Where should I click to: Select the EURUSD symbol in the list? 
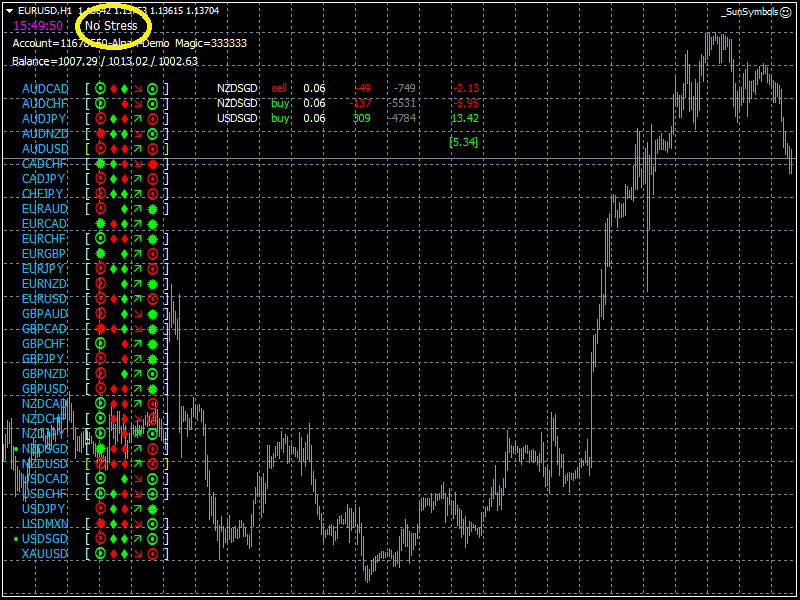[x=45, y=298]
